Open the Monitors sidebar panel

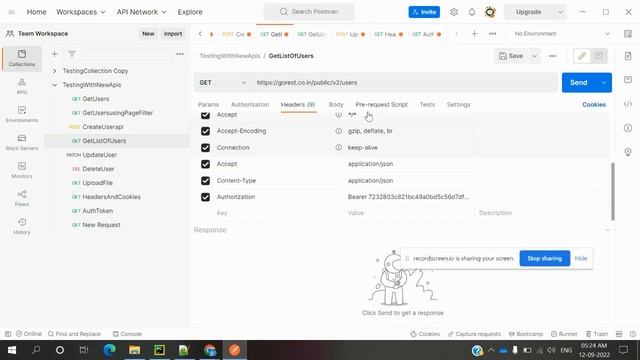tap(22, 170)
